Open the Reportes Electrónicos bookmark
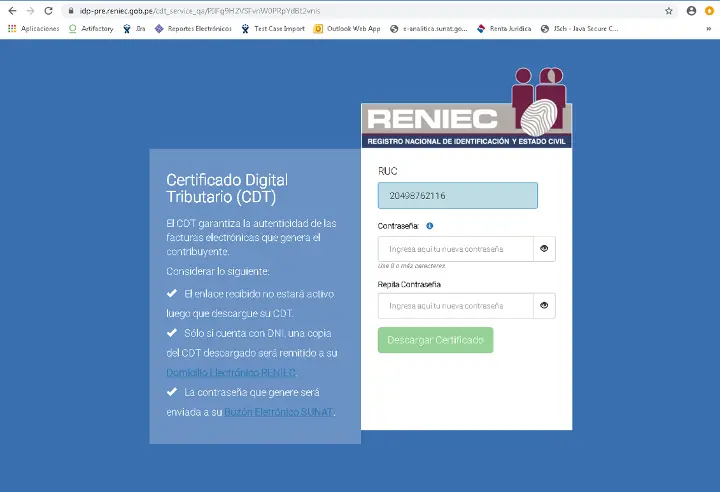This screenshot has height=492, width=720. [x=193, y=29]
